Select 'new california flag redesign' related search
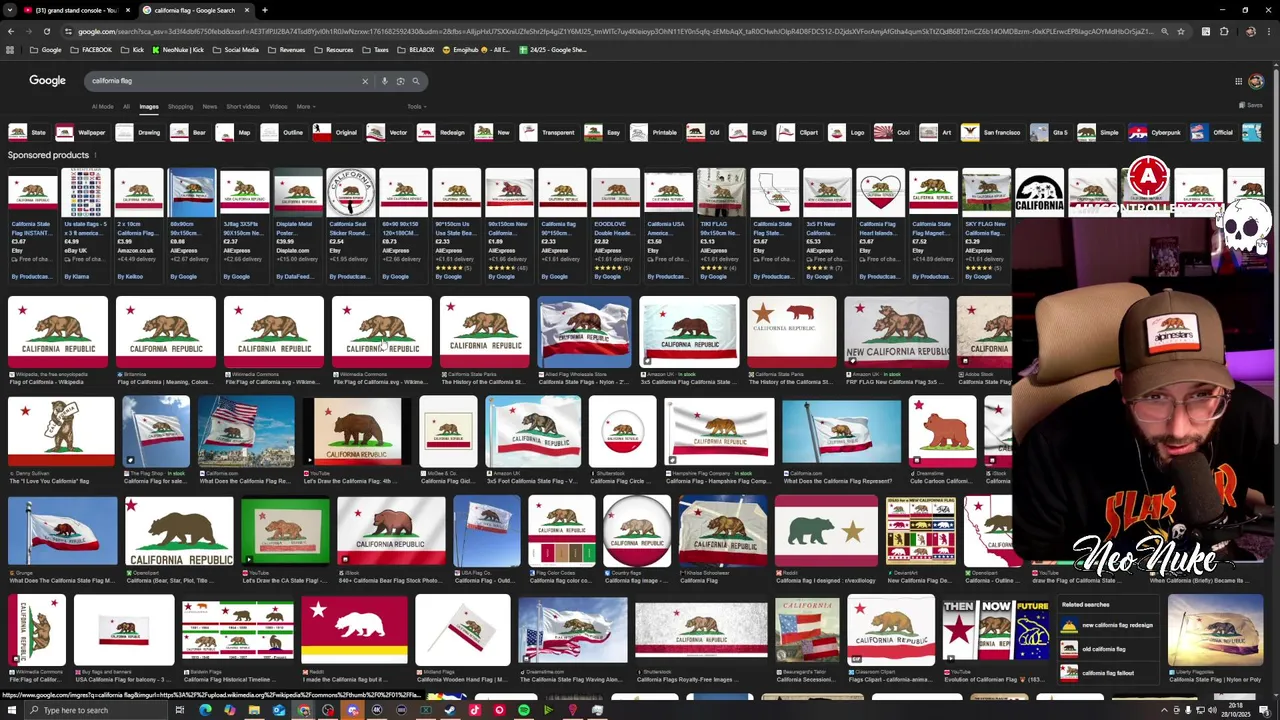 click(1108, 626)
